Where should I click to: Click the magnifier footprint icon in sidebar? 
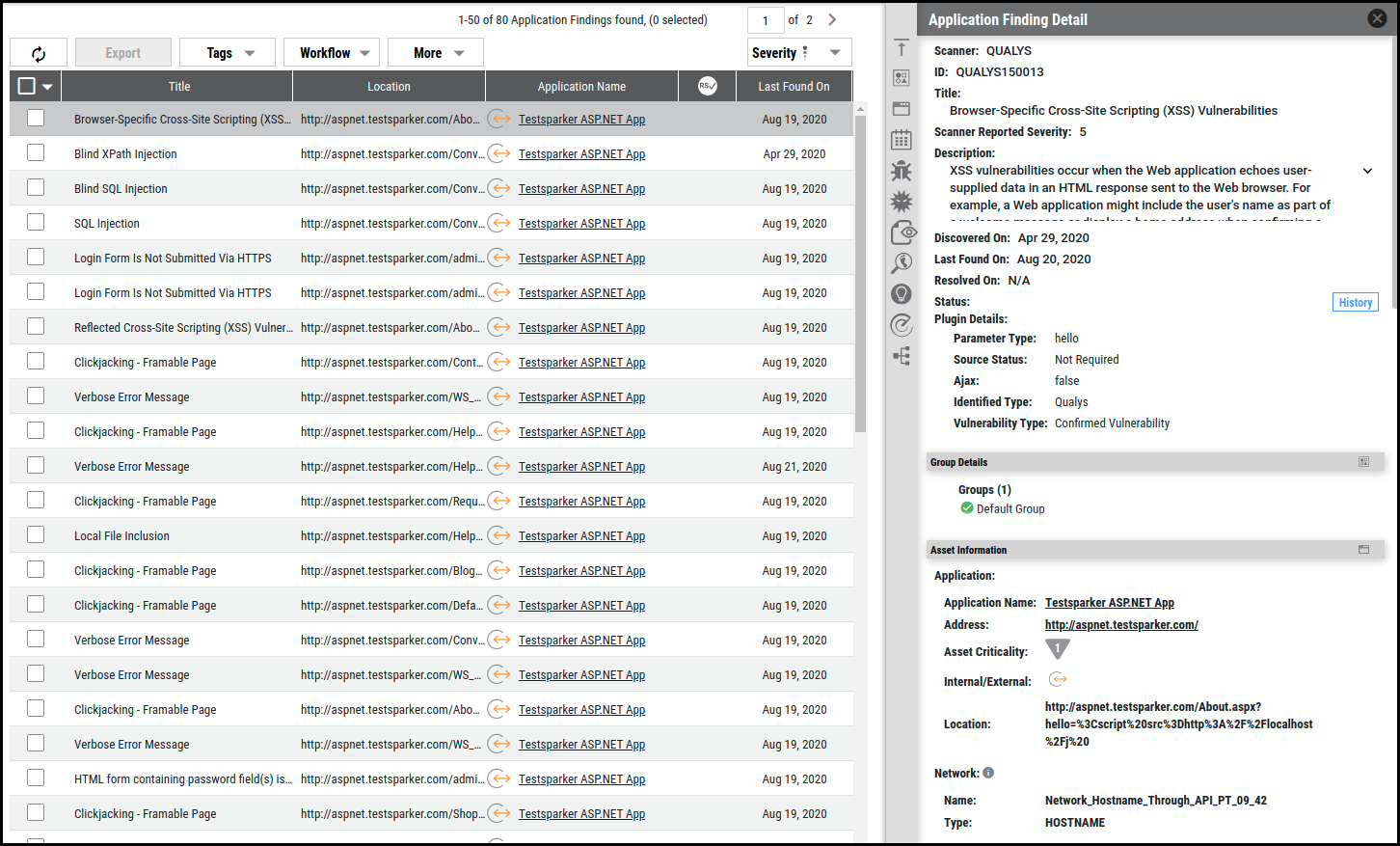pyautogui.click(x=901, y=262)
